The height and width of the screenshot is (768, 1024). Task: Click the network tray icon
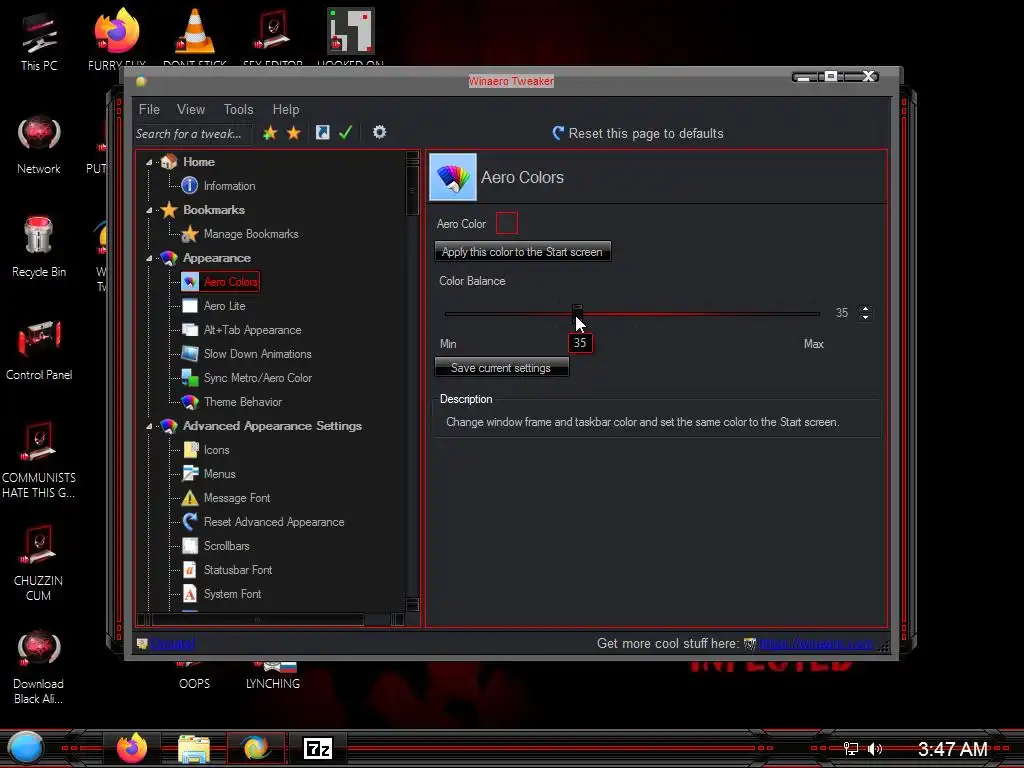click(850, 748)
